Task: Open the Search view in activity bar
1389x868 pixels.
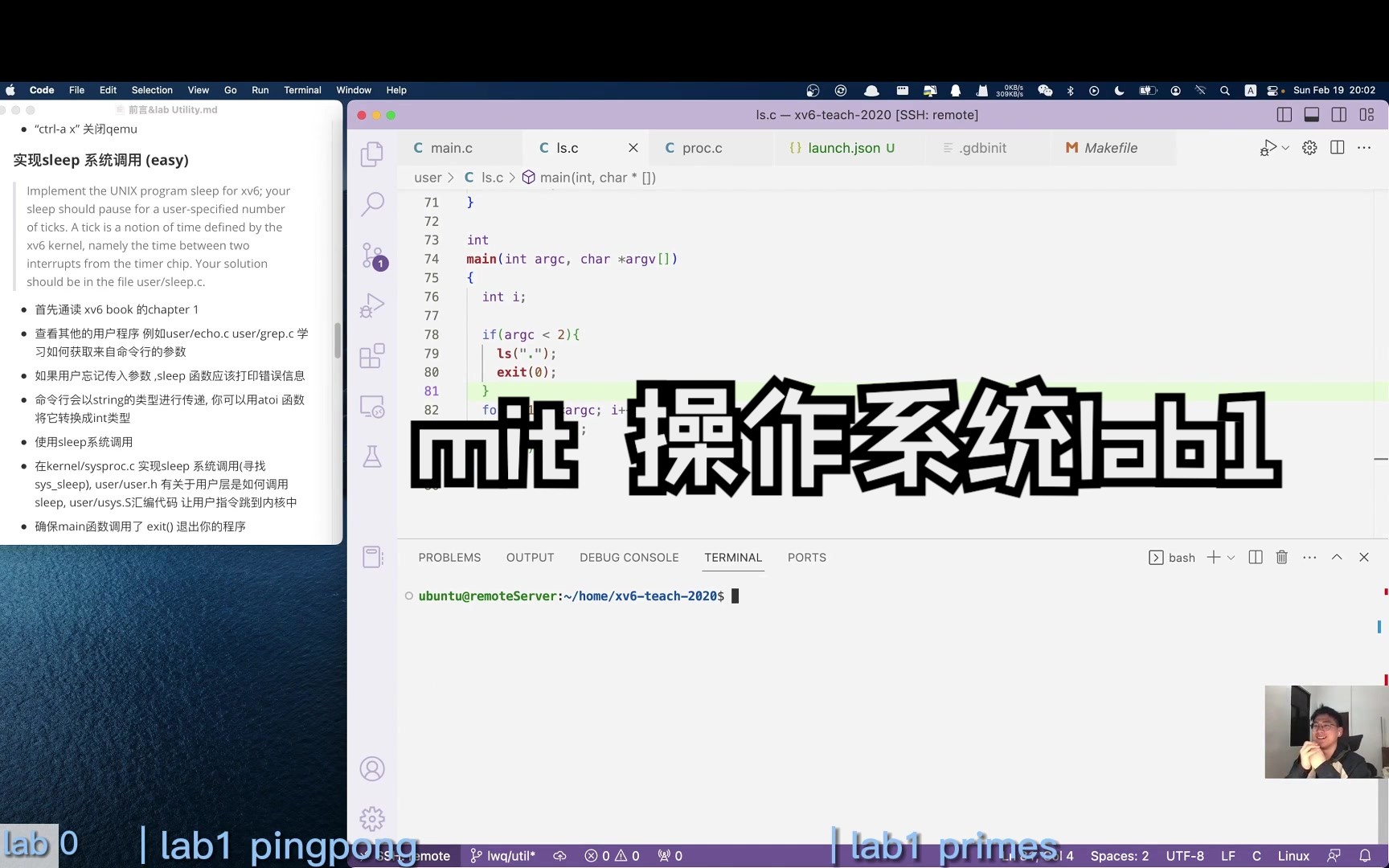Action: (x=372, y=204)
